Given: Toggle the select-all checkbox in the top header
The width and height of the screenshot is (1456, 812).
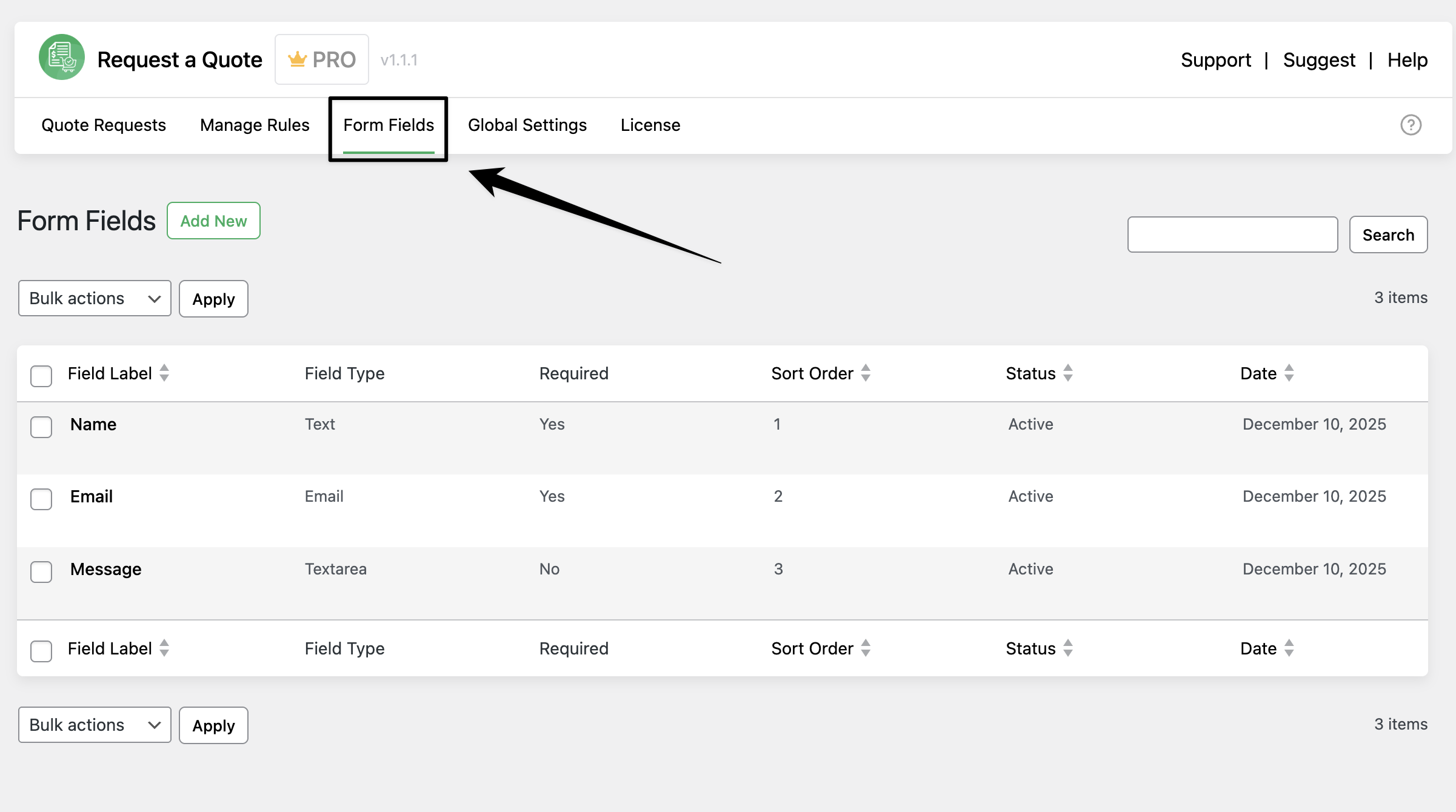Looking at the screenshot, I should 41,376.
